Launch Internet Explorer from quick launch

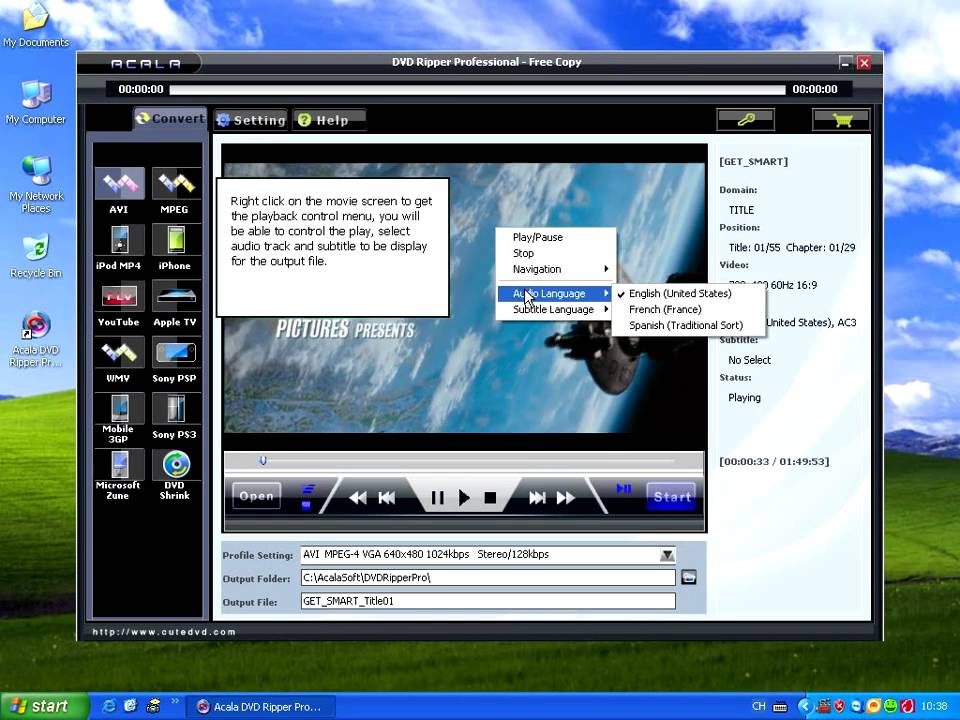(x=110, y=707)
